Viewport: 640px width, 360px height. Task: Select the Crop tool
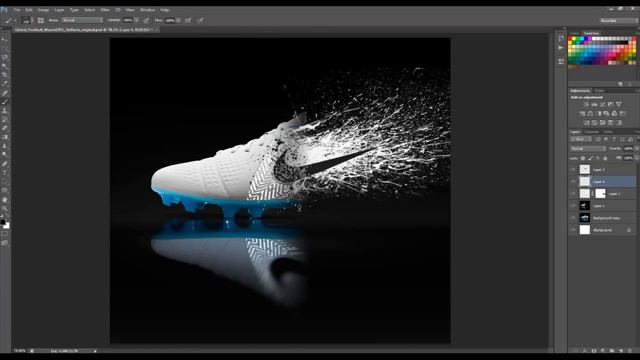click(x=5, y=75)
